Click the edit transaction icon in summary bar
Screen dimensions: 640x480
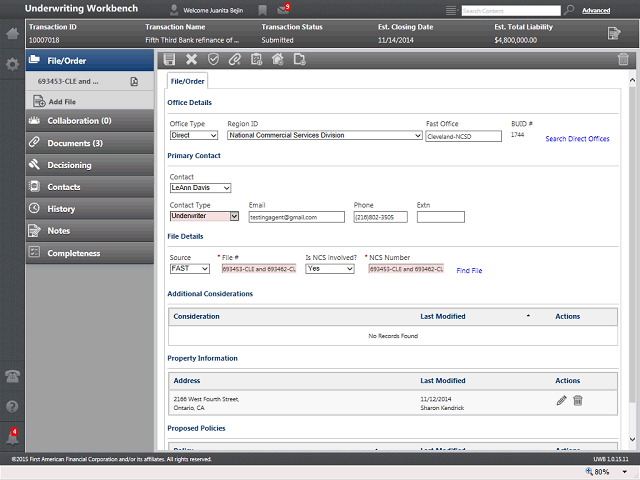614,33
